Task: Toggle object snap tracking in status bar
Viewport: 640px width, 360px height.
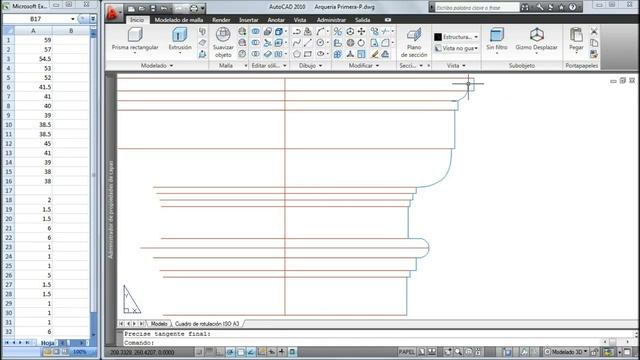Action: point(251,352)
